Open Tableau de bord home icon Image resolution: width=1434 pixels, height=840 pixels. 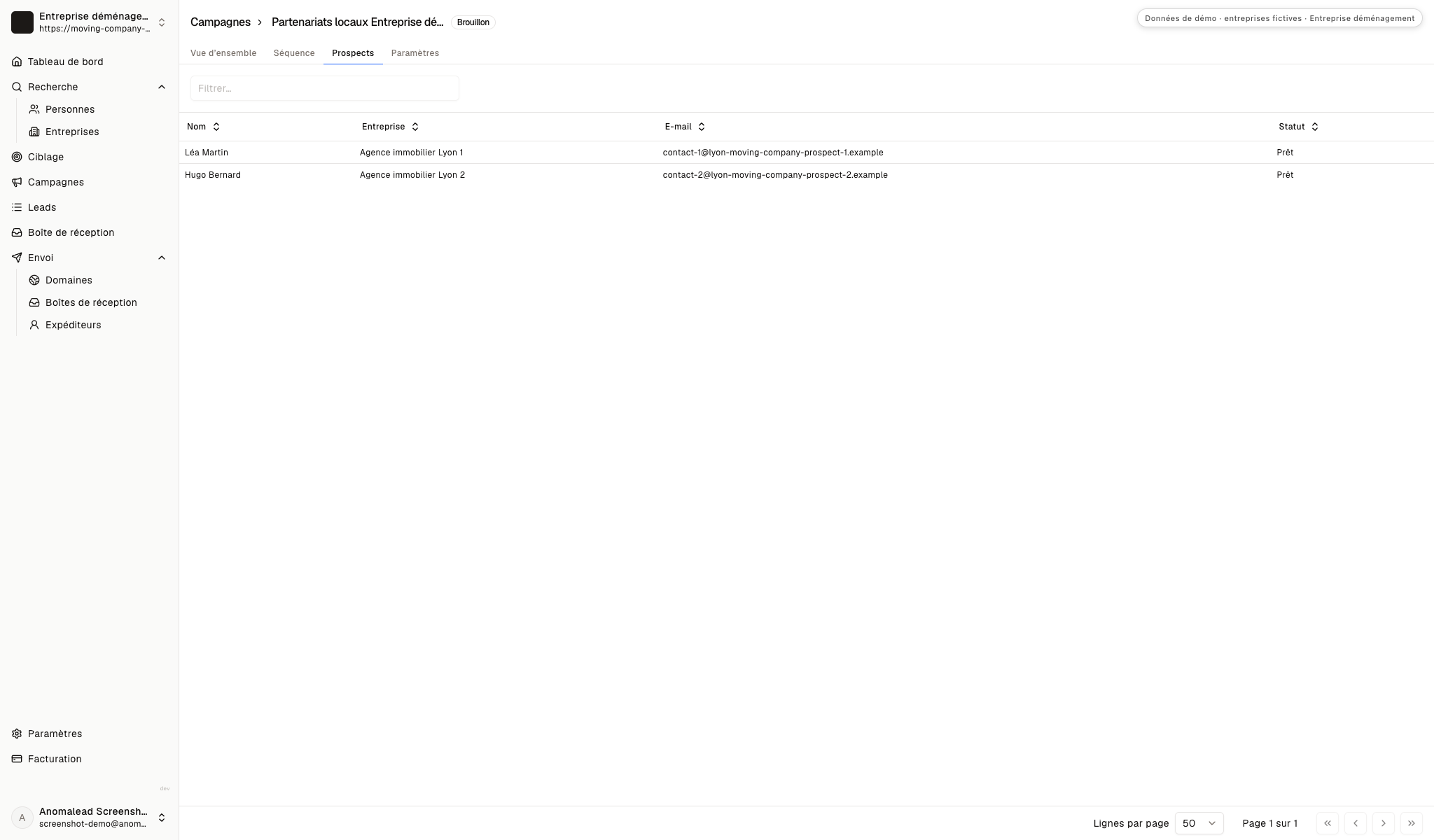[17, 62]
